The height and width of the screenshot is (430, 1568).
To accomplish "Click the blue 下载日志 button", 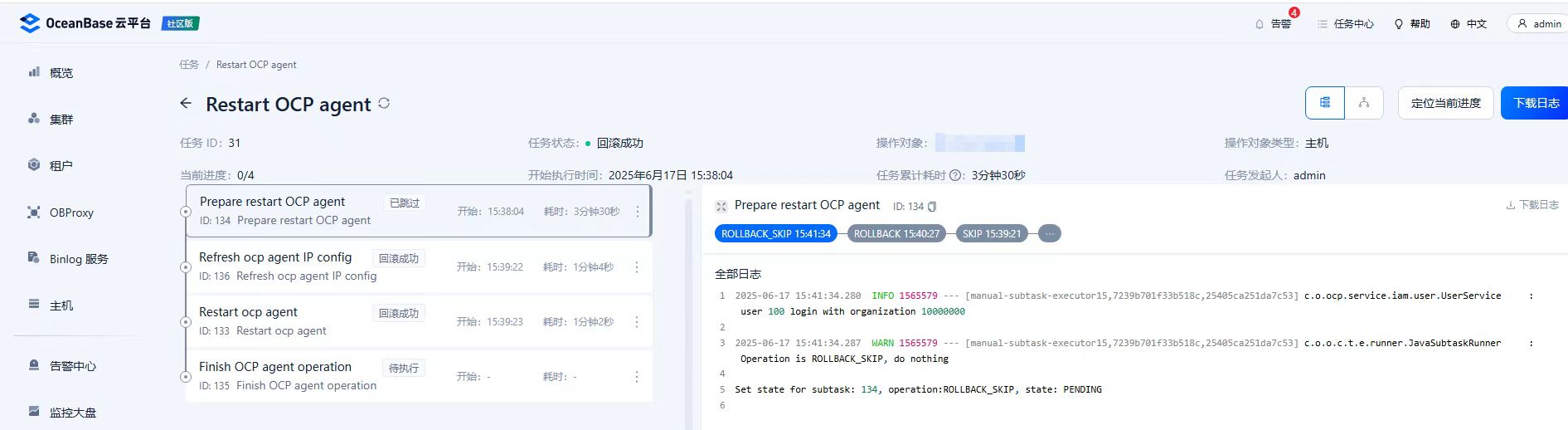I will tap(1536, 103).
